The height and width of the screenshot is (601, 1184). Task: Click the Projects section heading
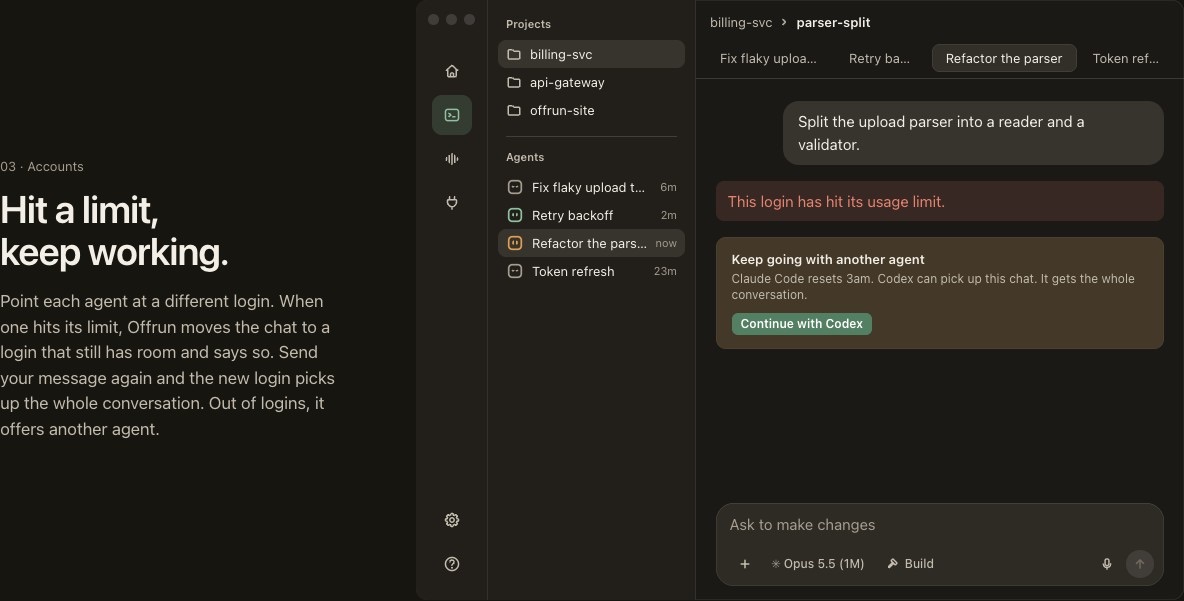(528, 24)
